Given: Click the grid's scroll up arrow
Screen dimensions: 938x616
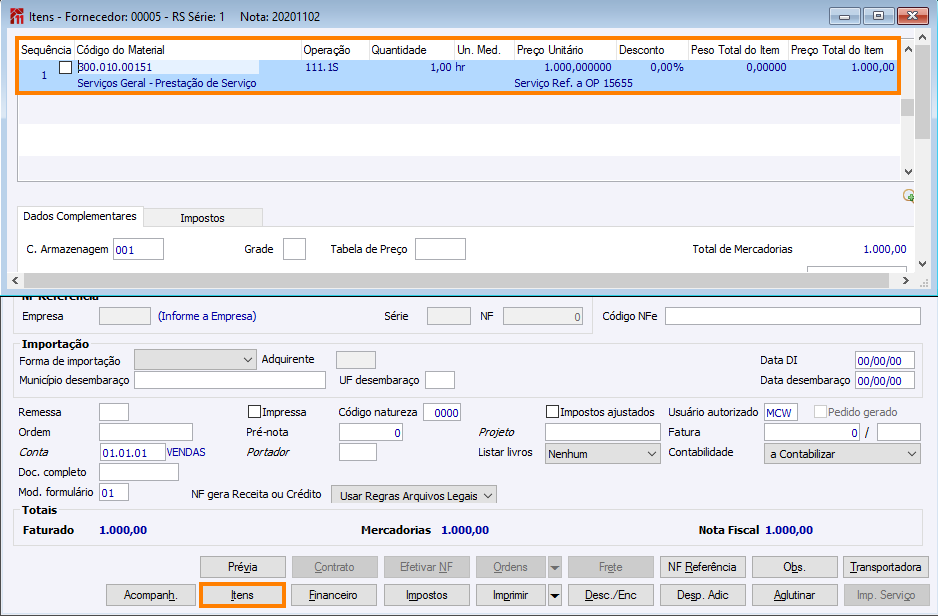Looking at the screenshot, I should click(x=908, y=48).
